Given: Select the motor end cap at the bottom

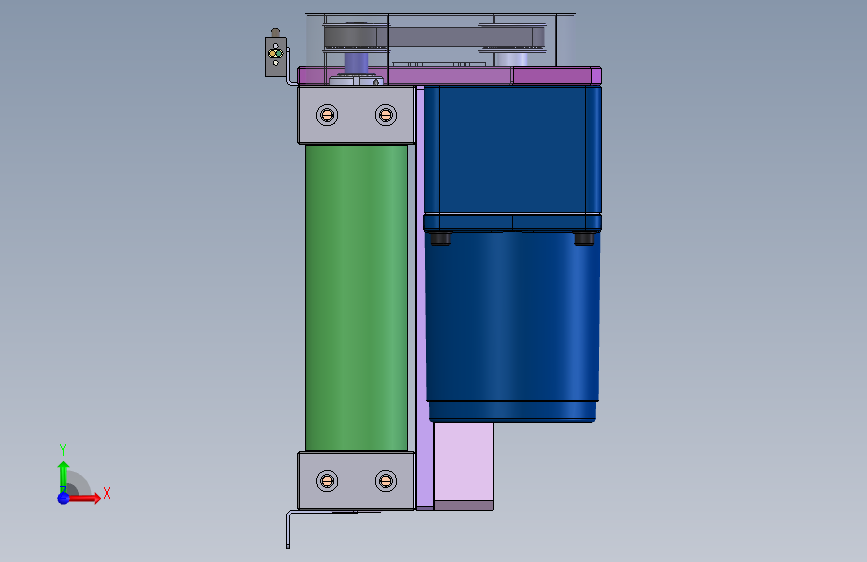Looking at the screenshot, I should pos(513,412).
